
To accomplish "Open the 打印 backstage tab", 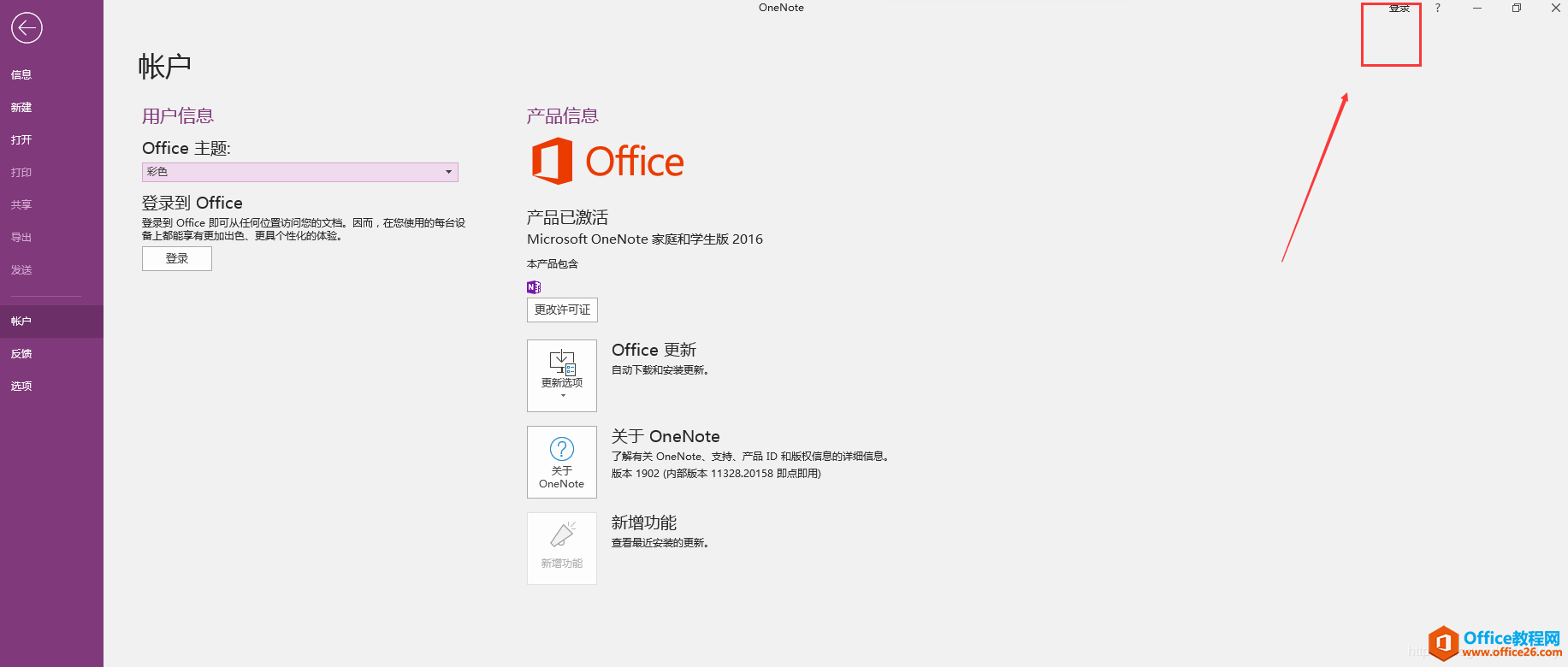I will (51, 172).
